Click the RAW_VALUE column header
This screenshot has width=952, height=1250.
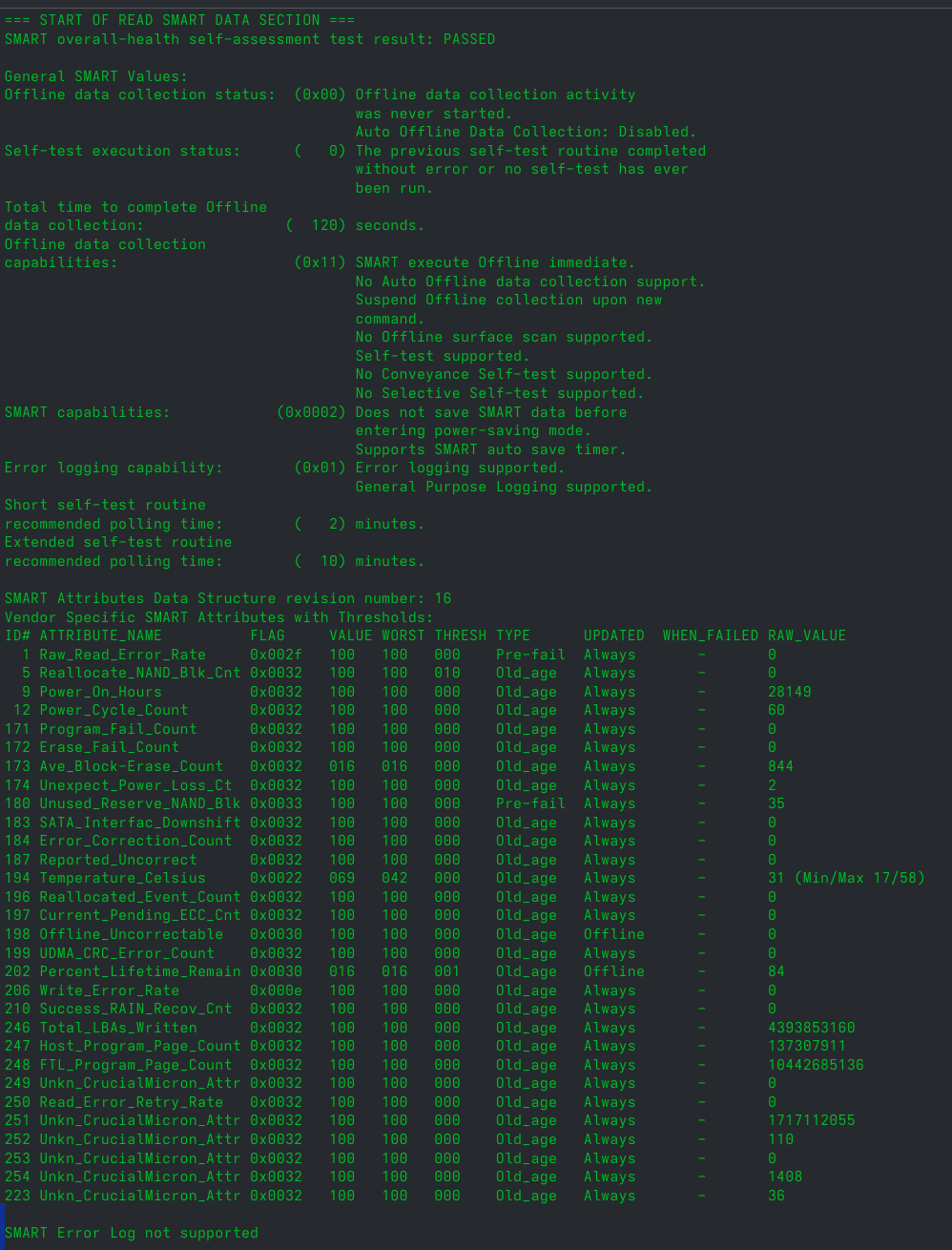pos(806,635)
